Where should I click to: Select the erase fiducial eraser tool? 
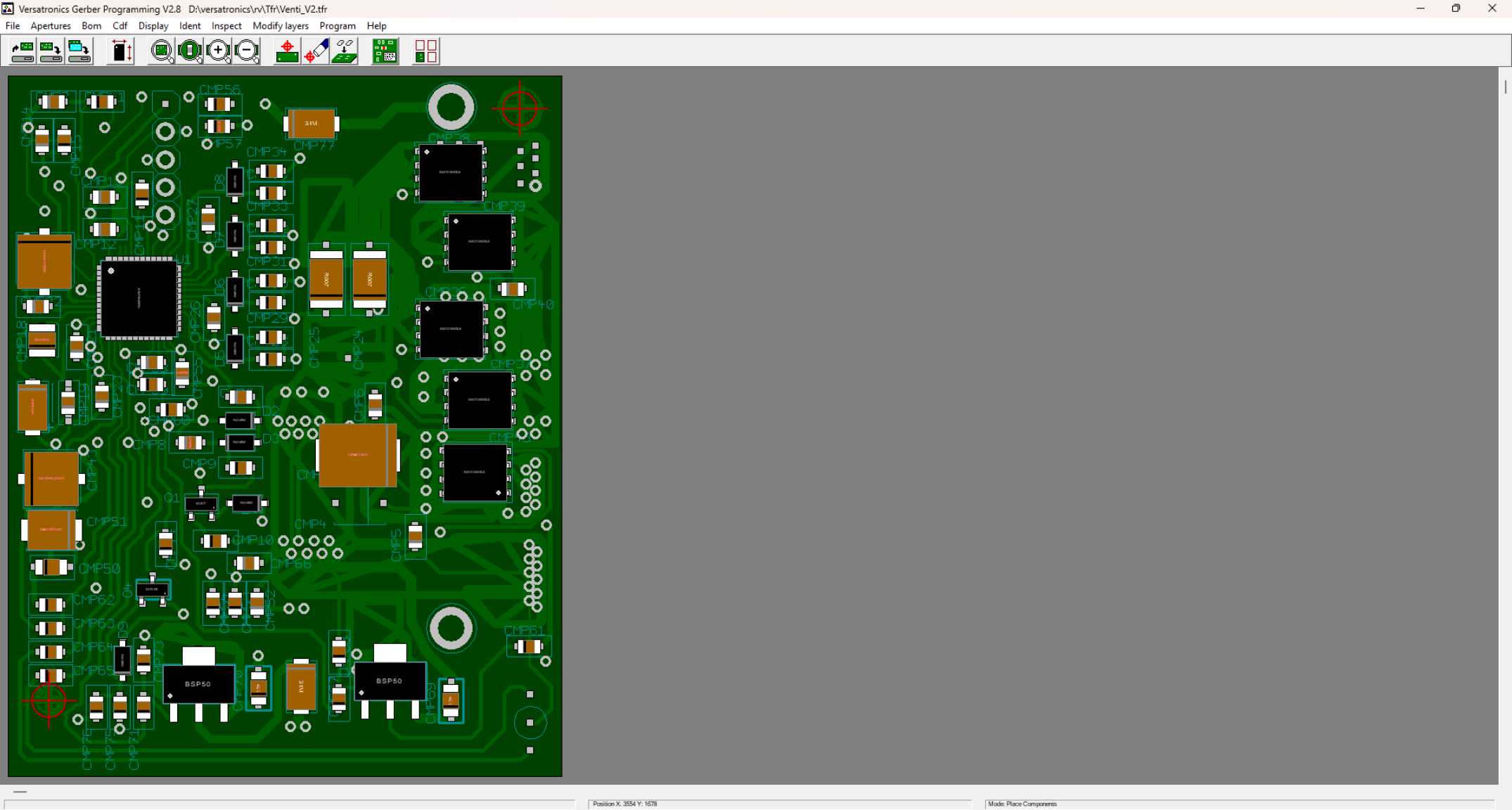point(316,51)
